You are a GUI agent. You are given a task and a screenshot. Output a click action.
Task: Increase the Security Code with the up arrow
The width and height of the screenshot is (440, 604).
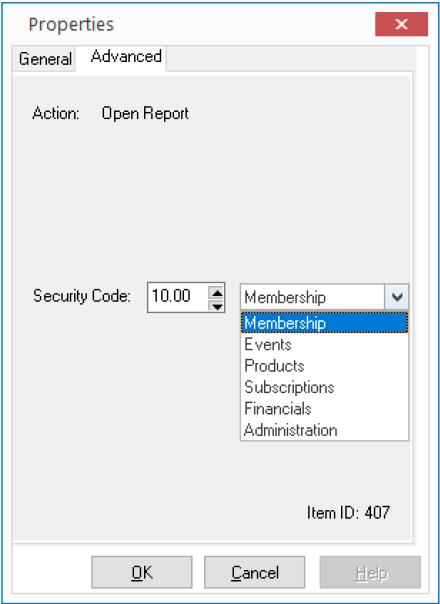coord(217,292)
